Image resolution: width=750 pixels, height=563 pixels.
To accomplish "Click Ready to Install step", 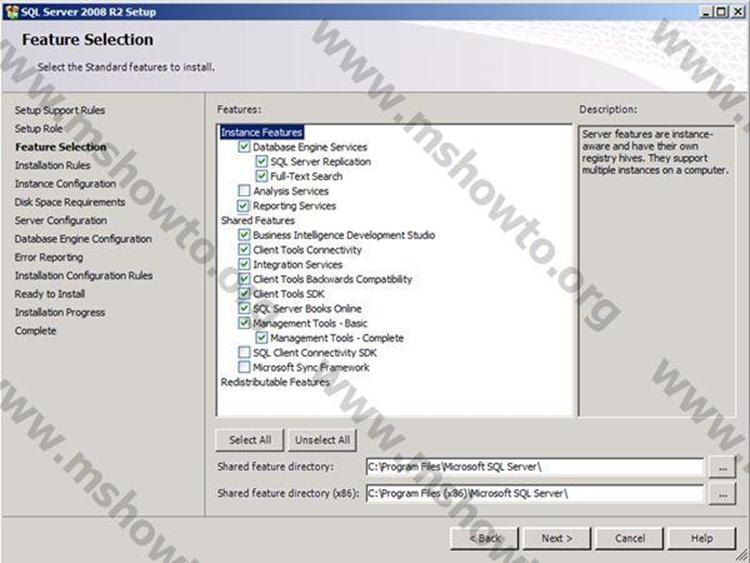I will [x=50, y=294].
